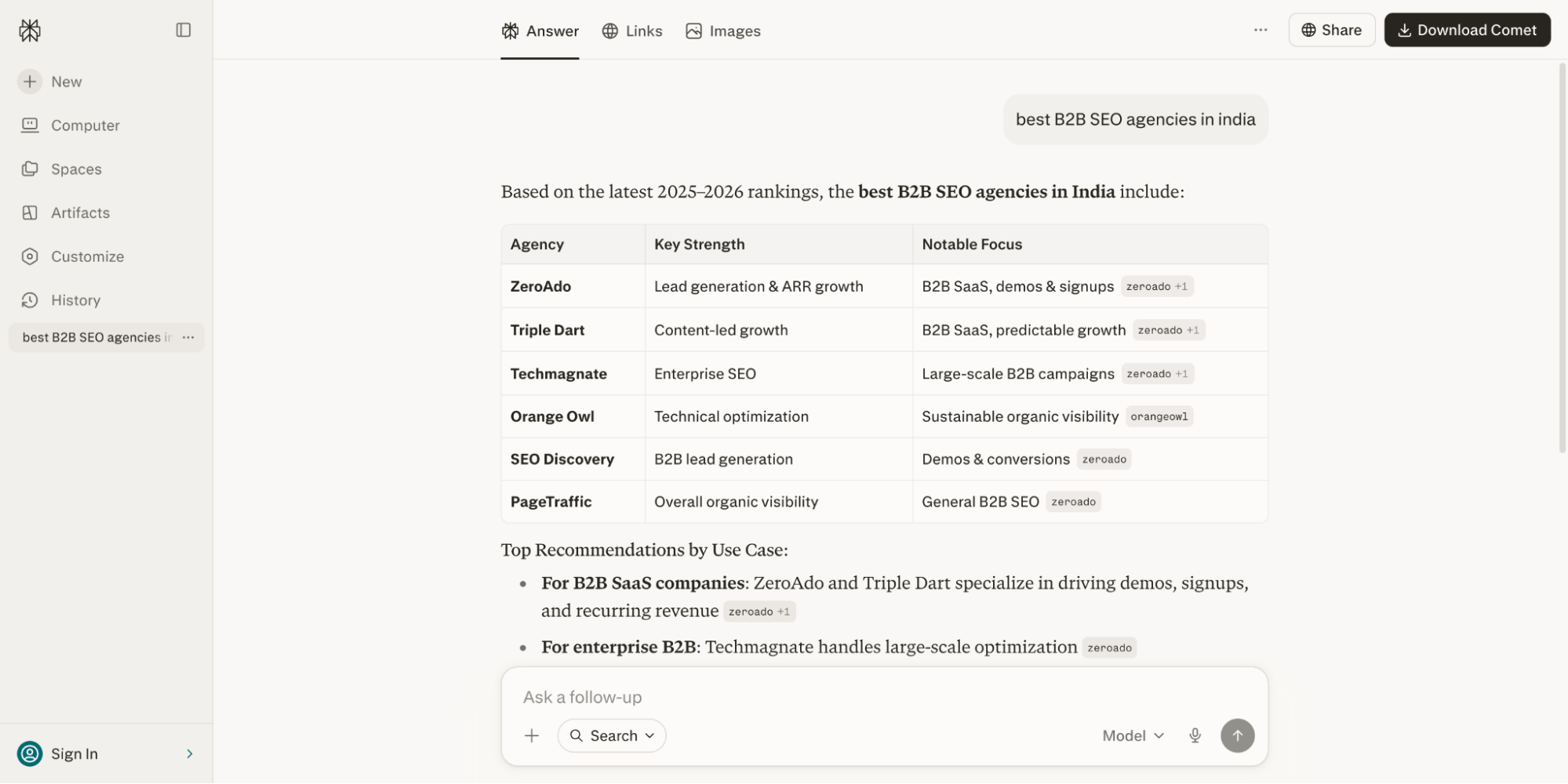
Task: Click the 'Overall organic visibility' cell
Action: tap(779, 502)
